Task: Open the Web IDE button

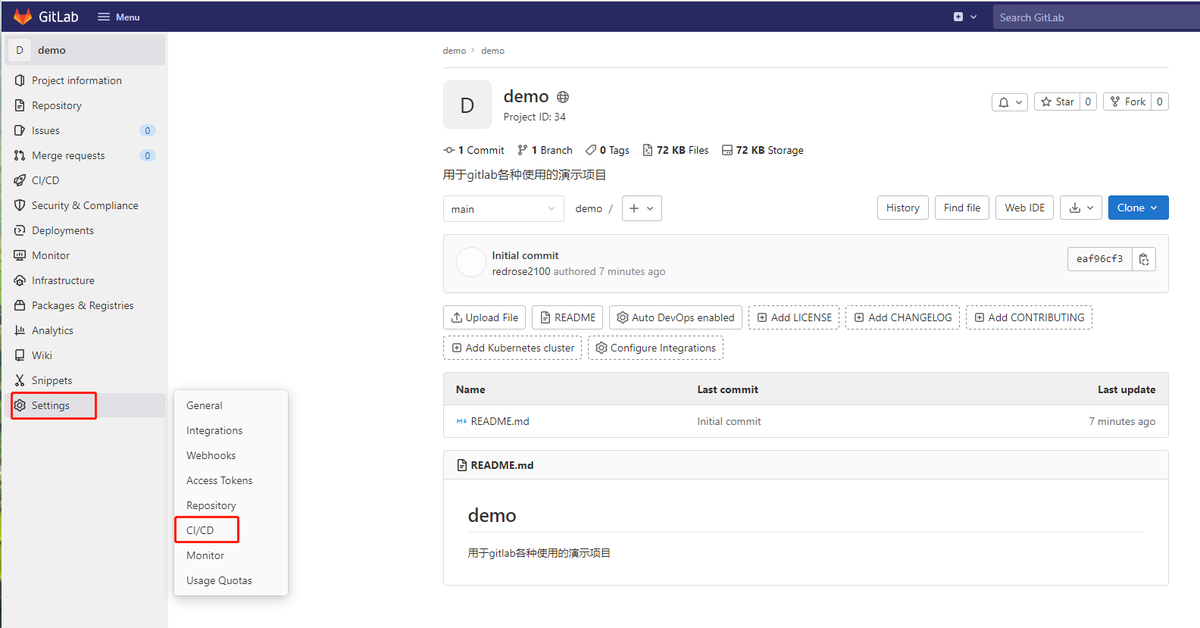Action: click(x=1025, y=208)
